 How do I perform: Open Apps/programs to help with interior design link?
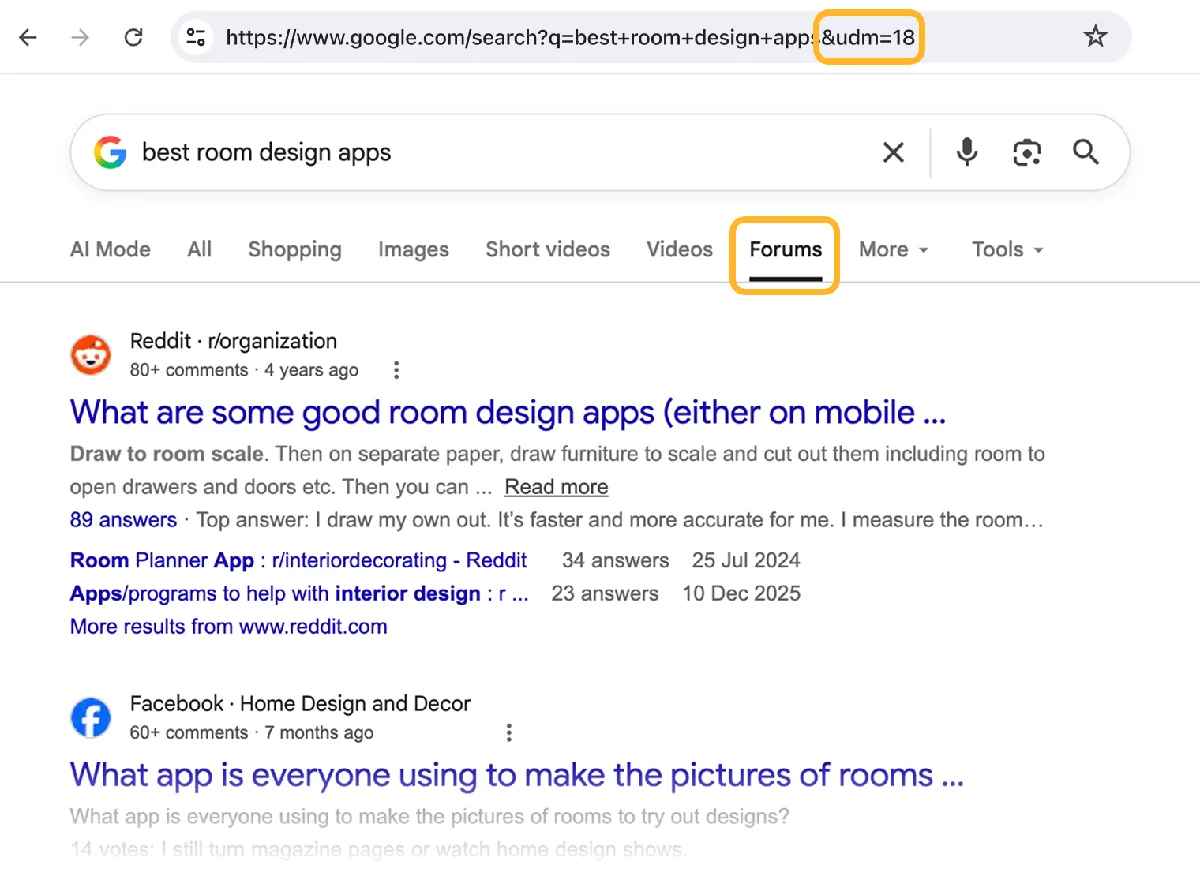coord(299,594)
